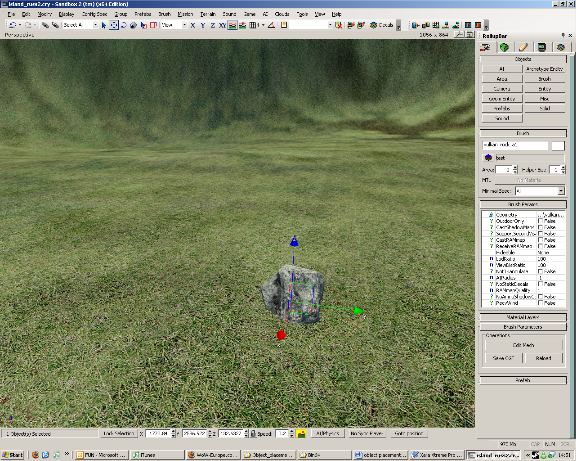Open the Objects tab in RollupBar

coord(485,47)
